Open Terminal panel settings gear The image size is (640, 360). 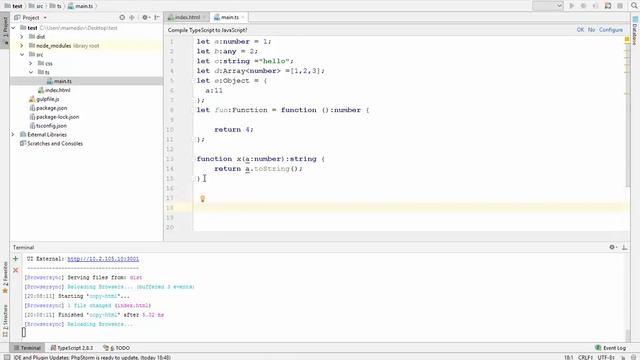pyautogui.click(x=612, y=247)
